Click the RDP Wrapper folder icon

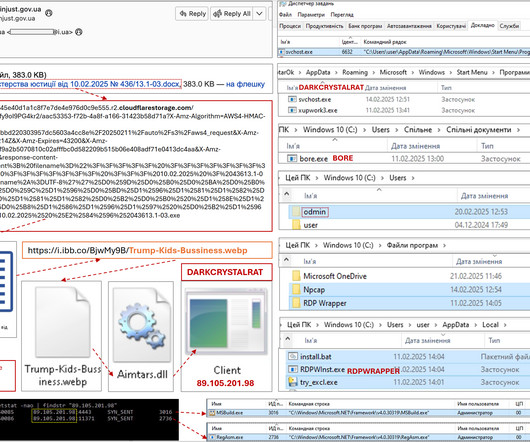pyautogui.click(x=296, y=303)
